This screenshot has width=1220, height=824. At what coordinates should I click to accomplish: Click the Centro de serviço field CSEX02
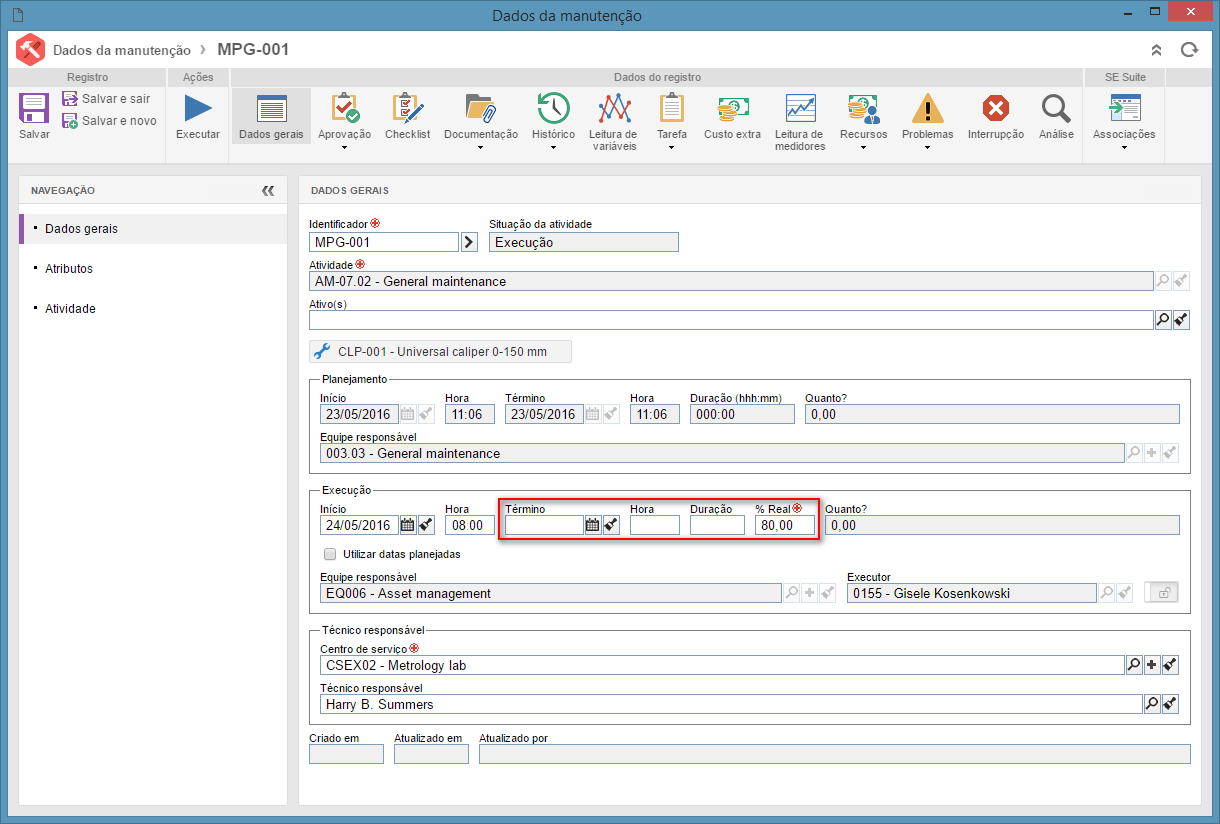pyautogui.click(x=722, y=664)
